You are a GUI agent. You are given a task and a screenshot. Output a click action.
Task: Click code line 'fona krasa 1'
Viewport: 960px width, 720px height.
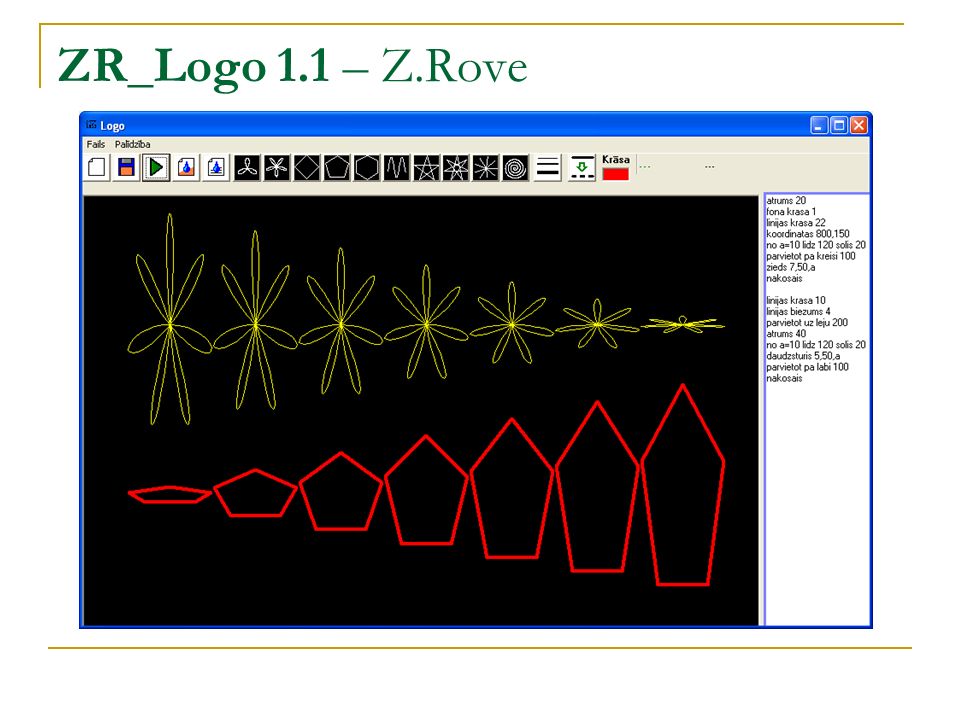(791, 211)
